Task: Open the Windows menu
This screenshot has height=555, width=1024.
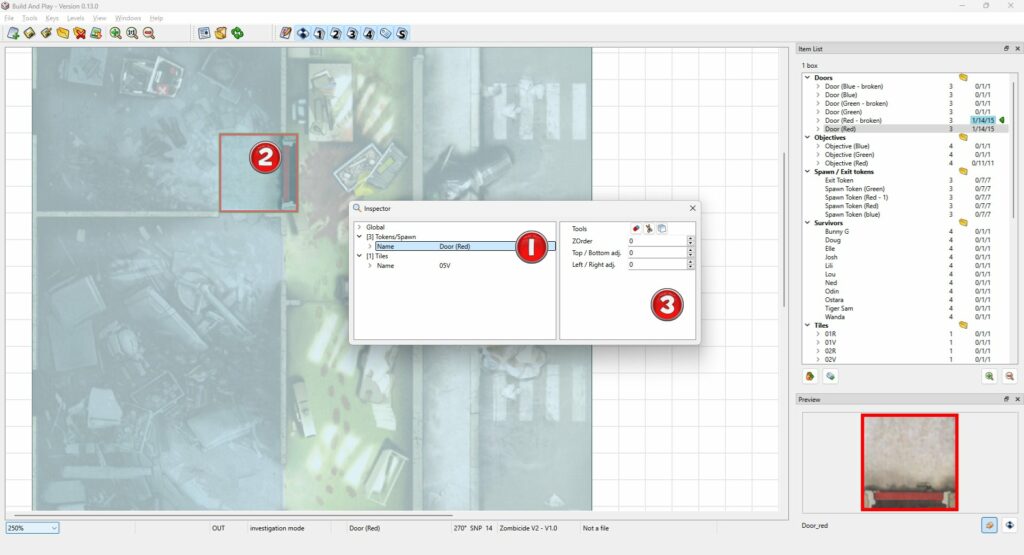Action: (x=128, y=18)
